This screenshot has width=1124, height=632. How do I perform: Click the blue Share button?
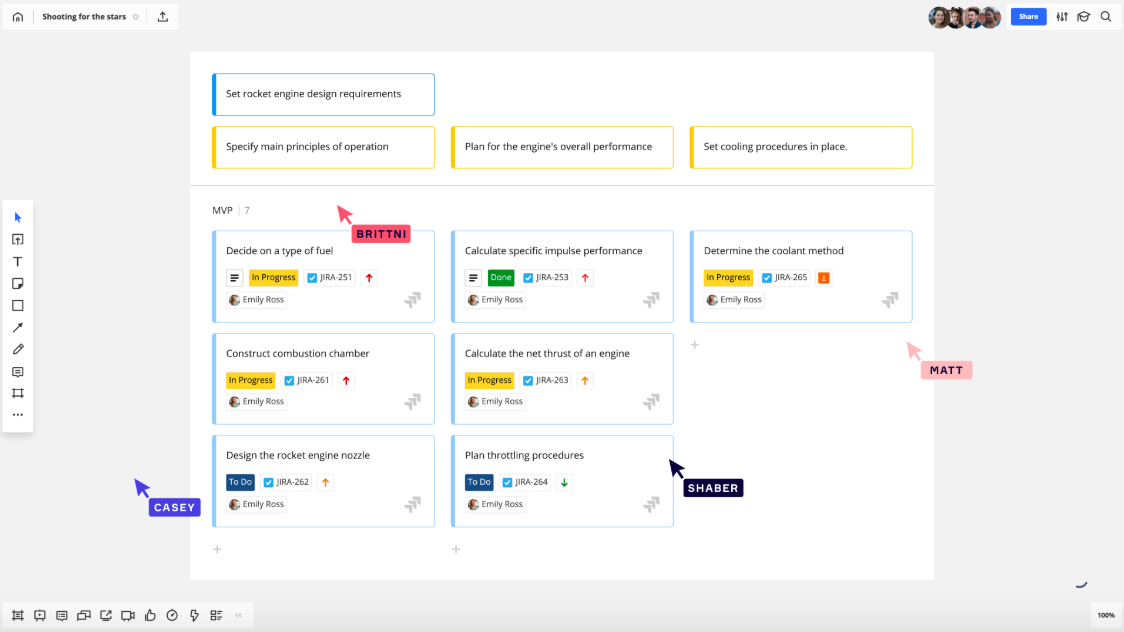tap(1028, 17)
